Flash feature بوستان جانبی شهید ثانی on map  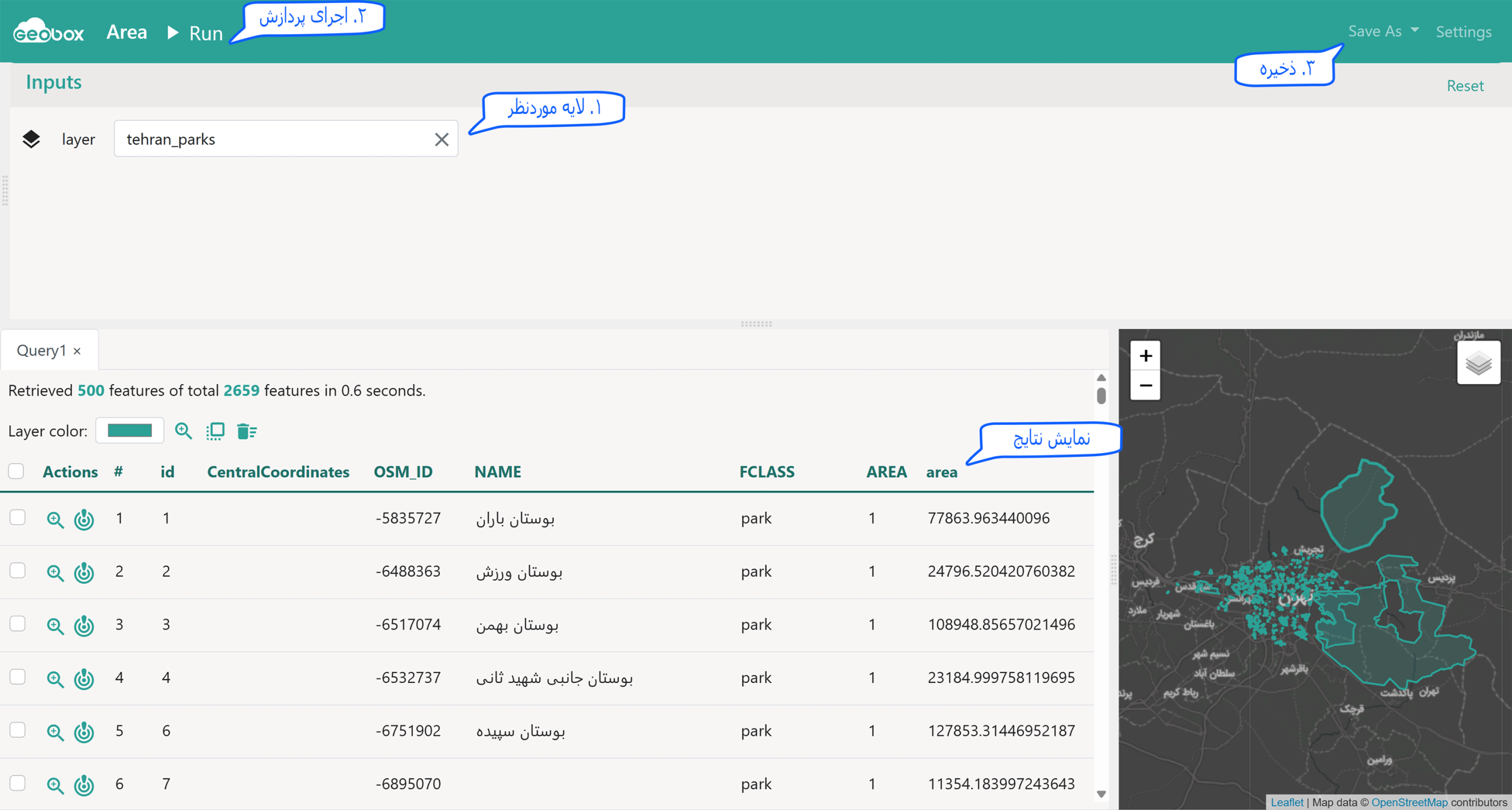click(84, 678)
